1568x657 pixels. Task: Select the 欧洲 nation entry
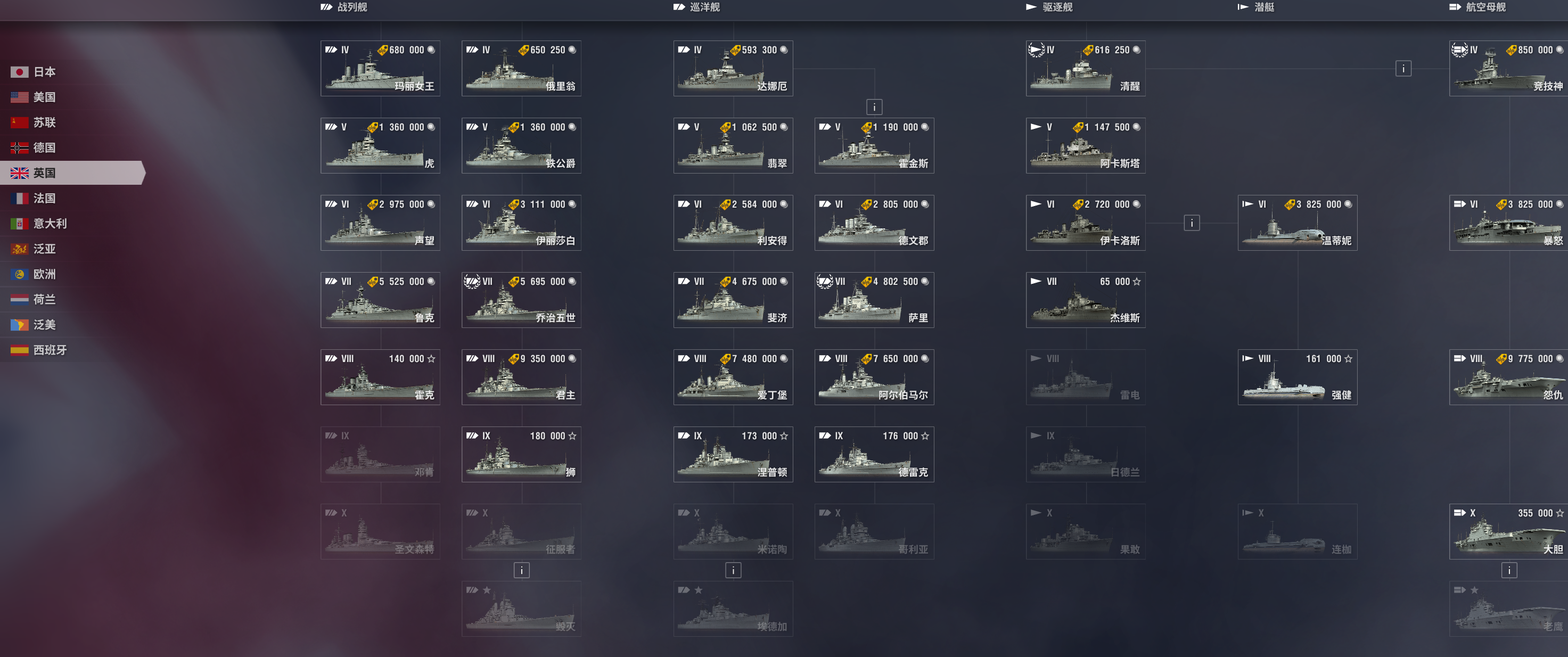pyautogui.click(x=34, y=274)
